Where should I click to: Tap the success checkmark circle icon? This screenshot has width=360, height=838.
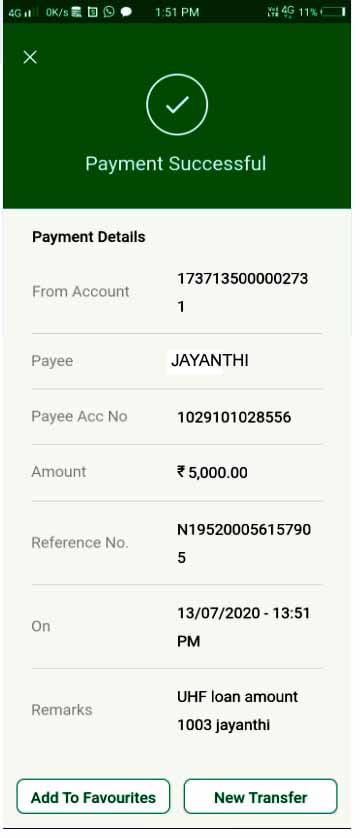[177, 105]
